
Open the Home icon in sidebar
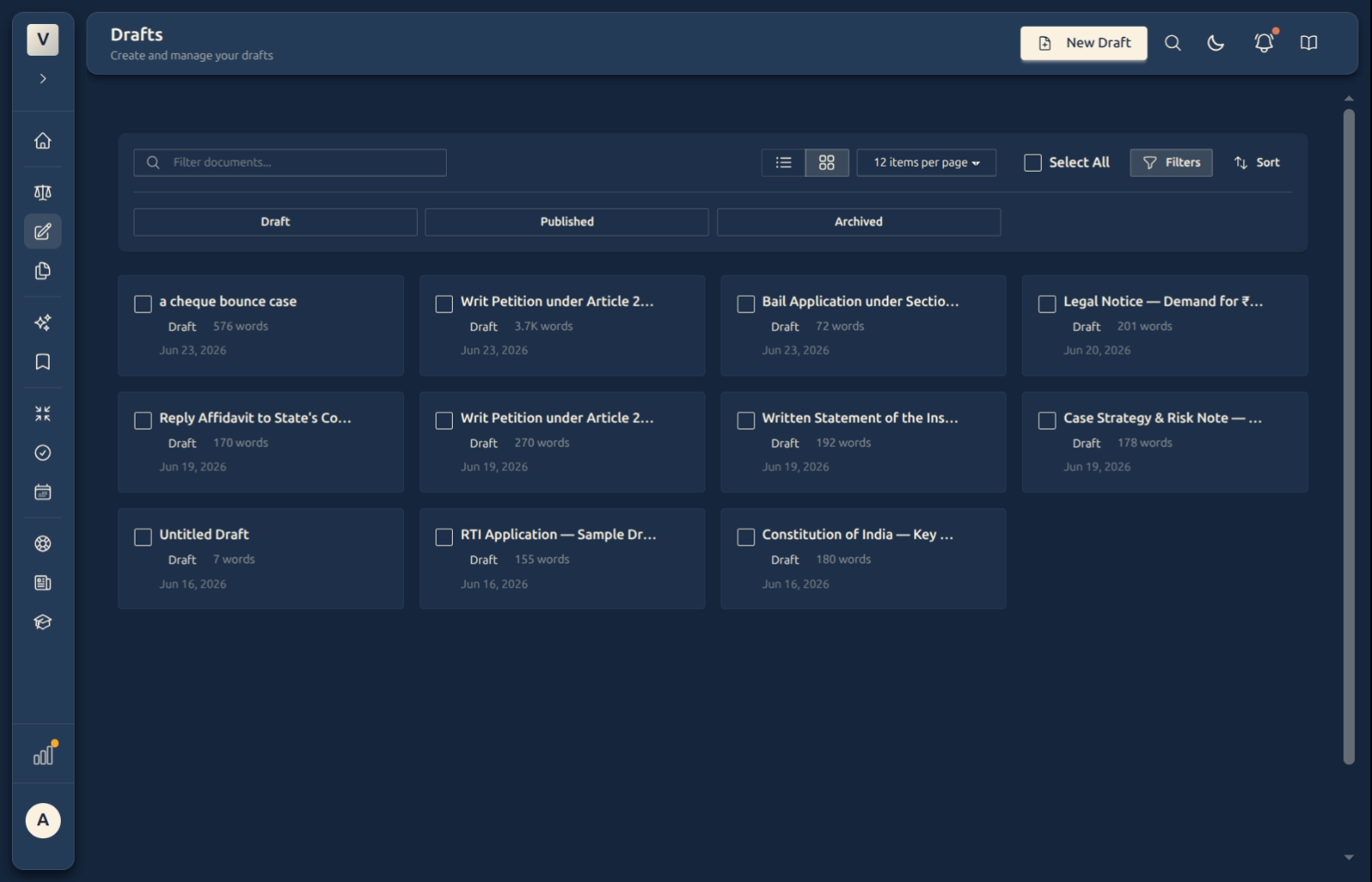pyautogui.click(x=43, y=141)
